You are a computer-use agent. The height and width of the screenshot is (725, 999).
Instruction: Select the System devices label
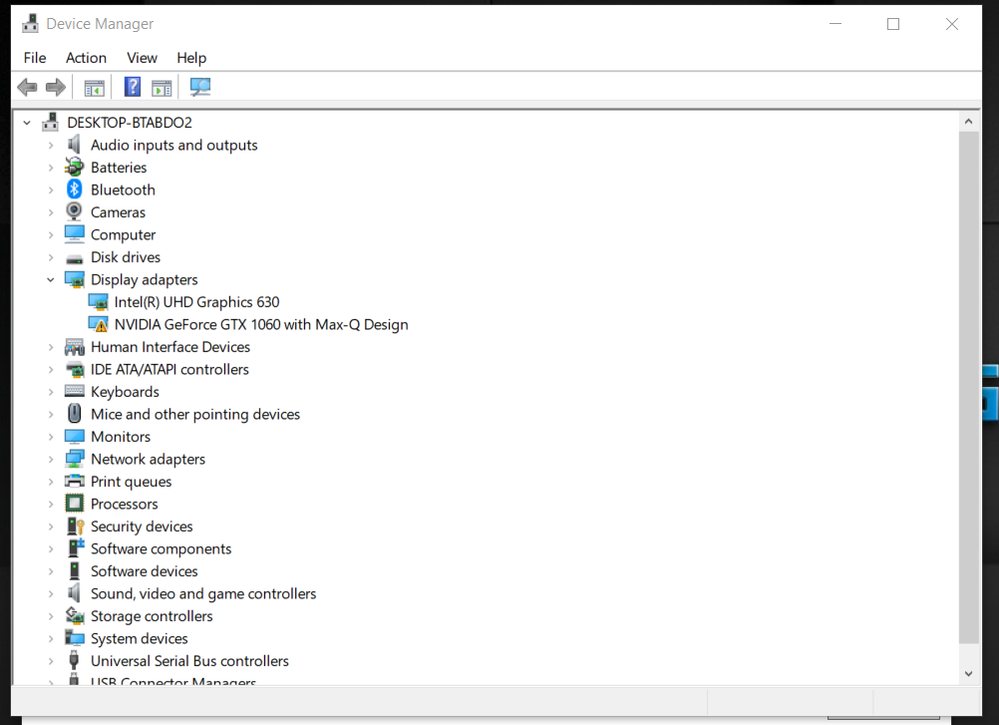[x=140, y=638]
